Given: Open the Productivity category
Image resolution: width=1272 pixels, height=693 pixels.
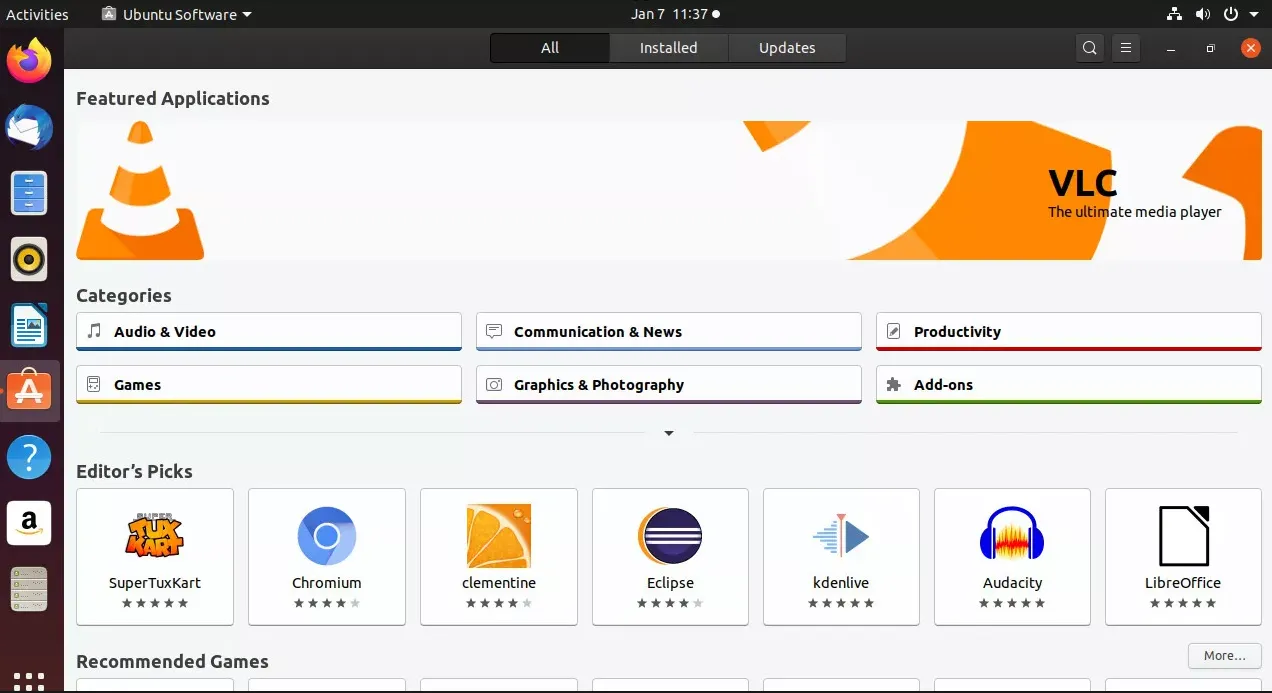Looking at the screenshot, I should pyautogui.click(x=1069, y=332).
